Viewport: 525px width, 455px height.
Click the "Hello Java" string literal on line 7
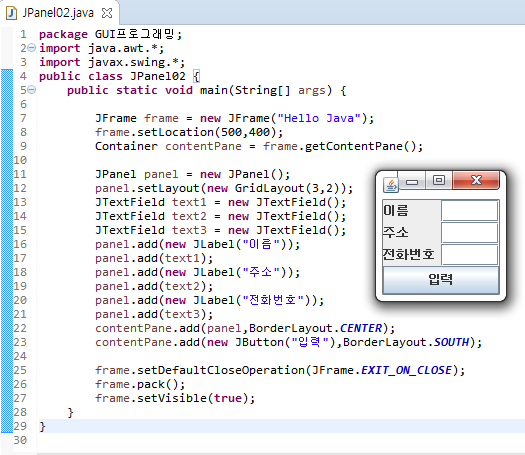[319, 118]
